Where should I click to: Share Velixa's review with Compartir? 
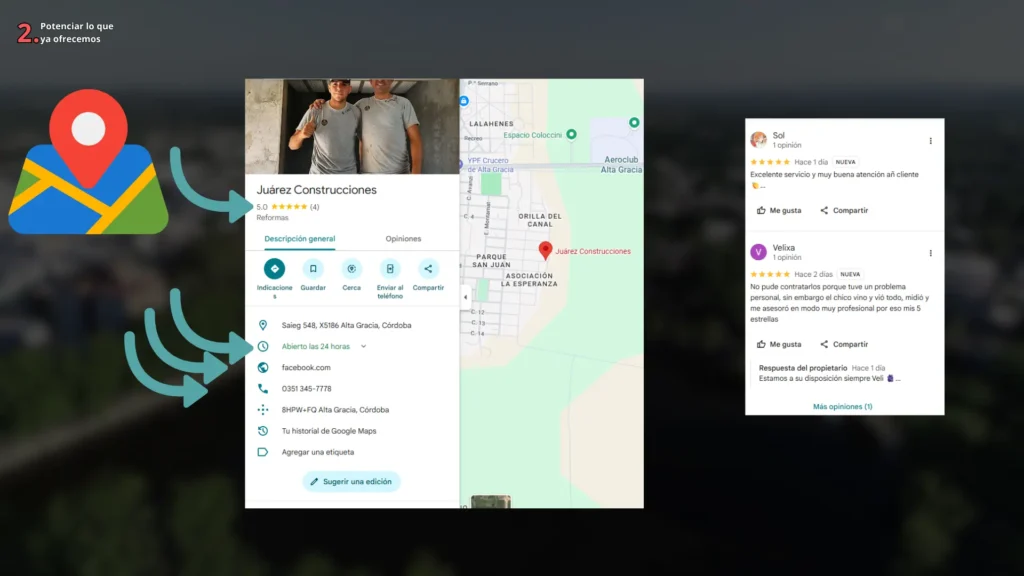844,344
